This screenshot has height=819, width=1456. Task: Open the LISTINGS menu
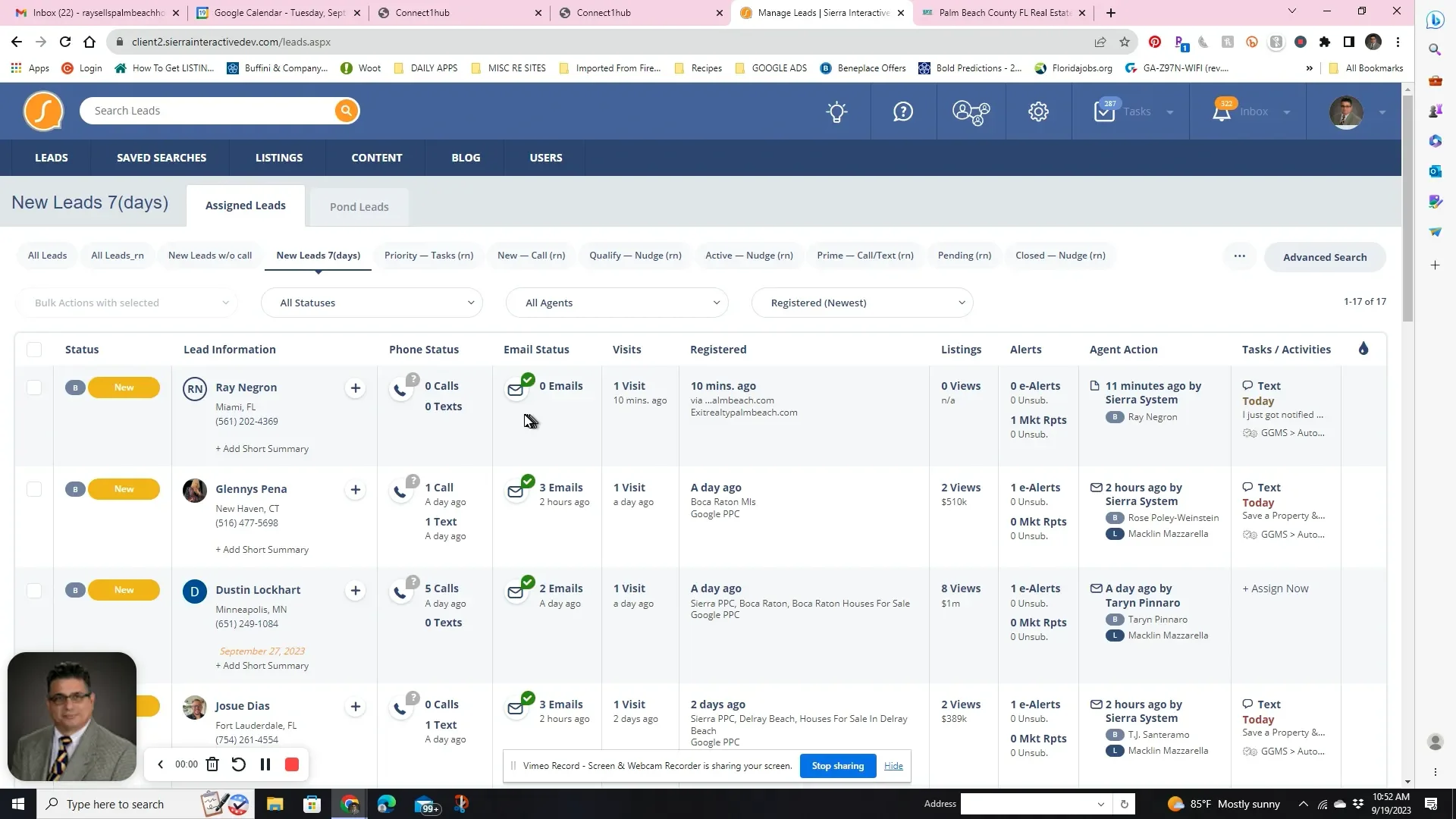tap(279, 158)
